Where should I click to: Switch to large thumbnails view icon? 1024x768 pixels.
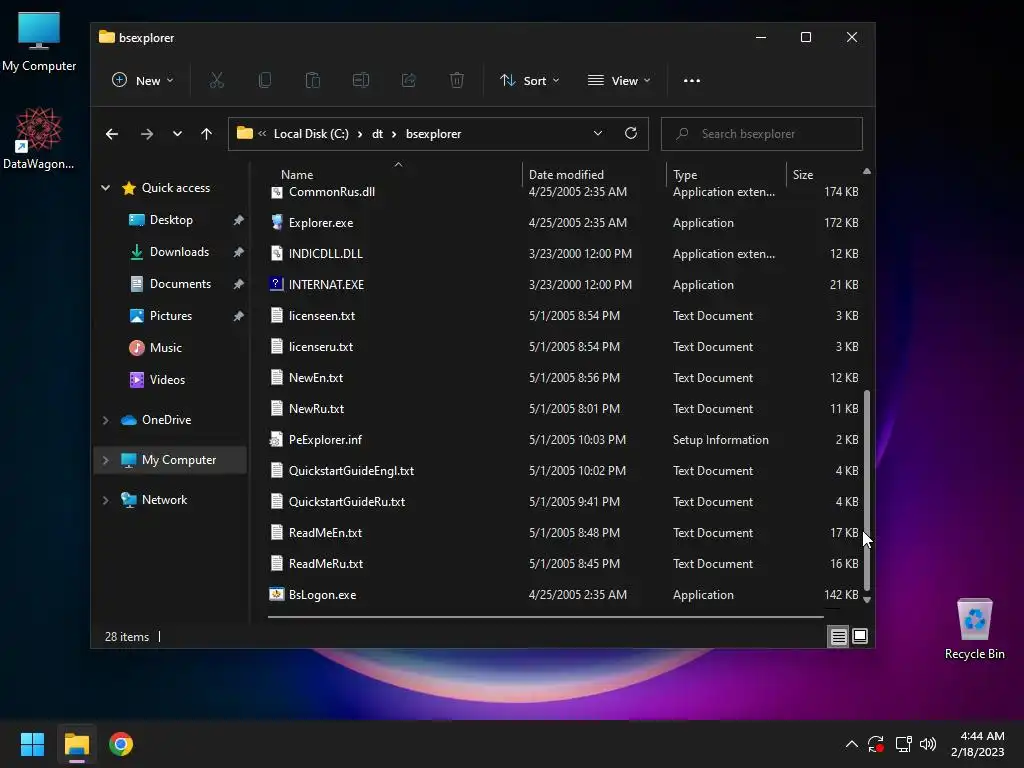(860, 636)
